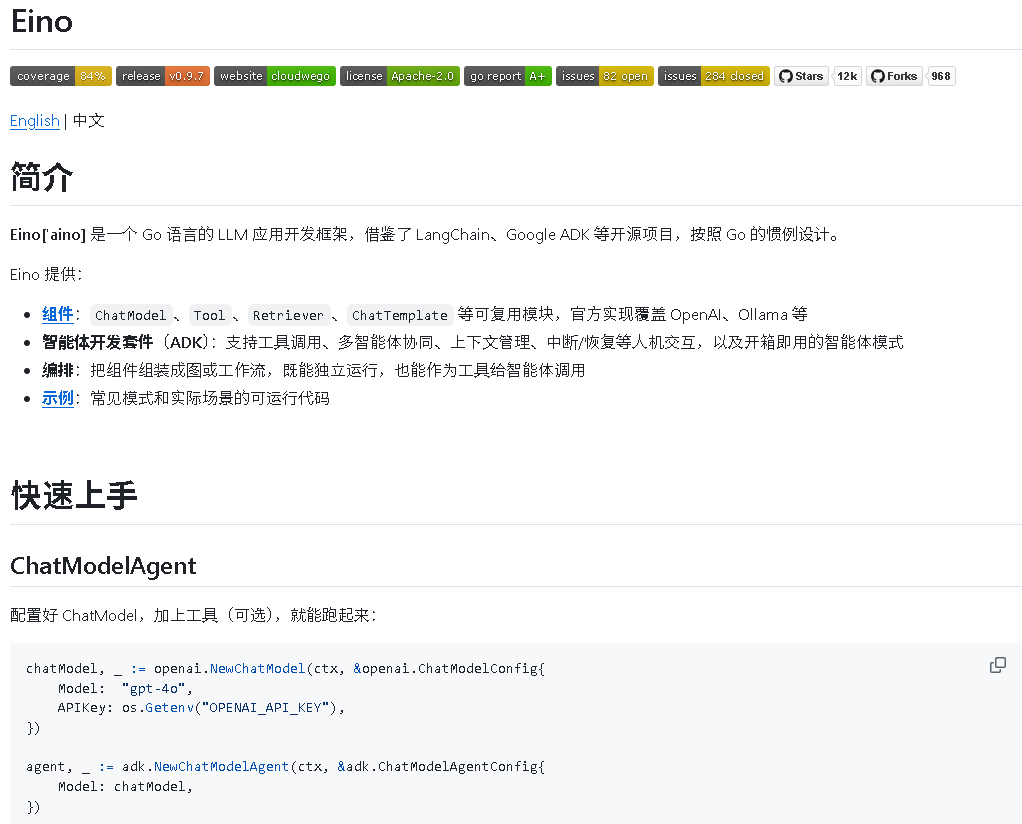
Task: Click NewChatModel in the code block
Action: tap(257, 669)
